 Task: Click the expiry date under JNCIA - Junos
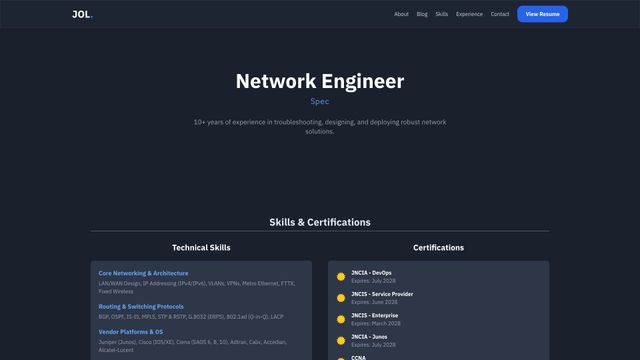coord(373,345)
